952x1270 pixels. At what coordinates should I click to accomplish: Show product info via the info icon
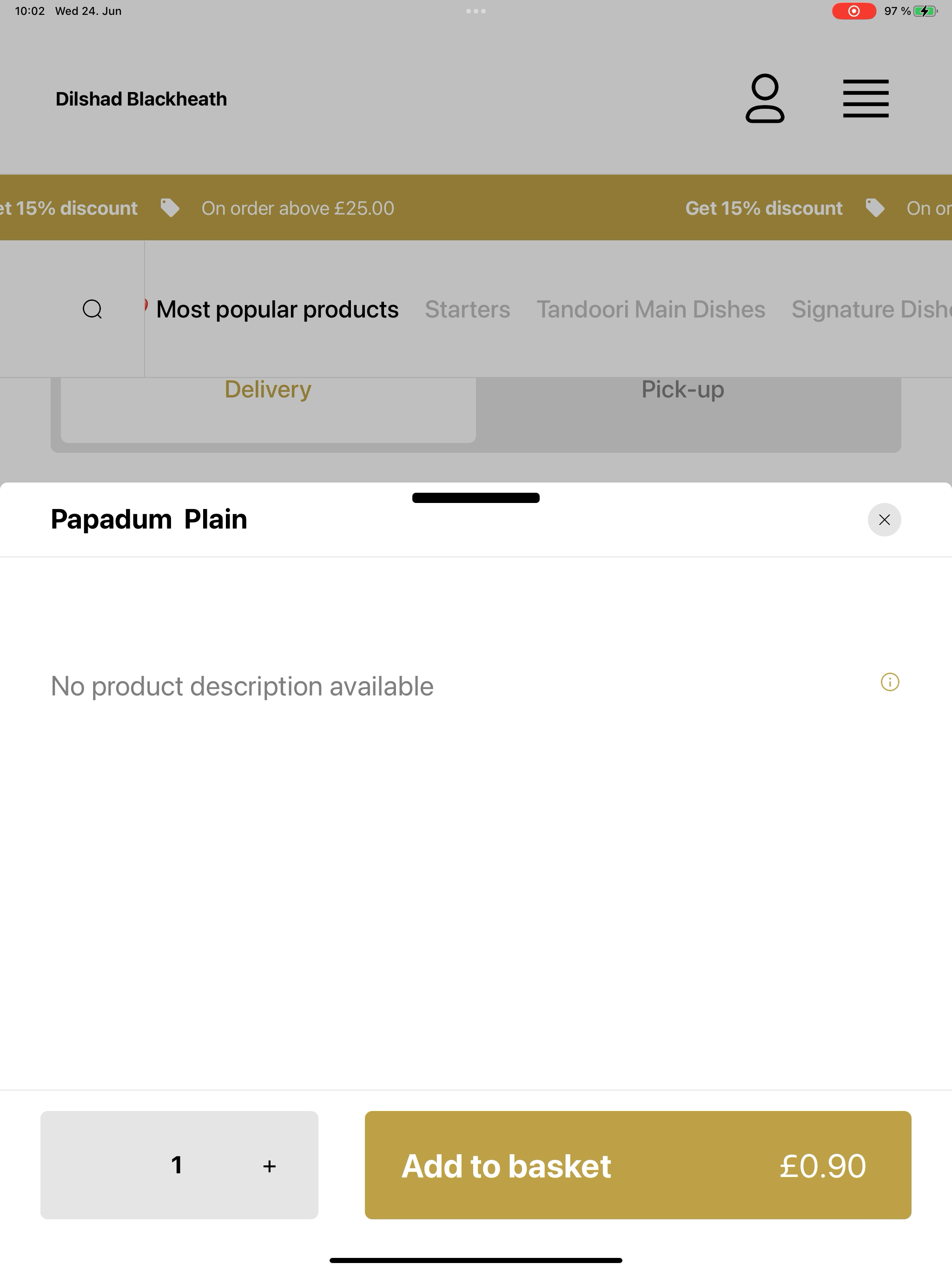click(889, 682)
